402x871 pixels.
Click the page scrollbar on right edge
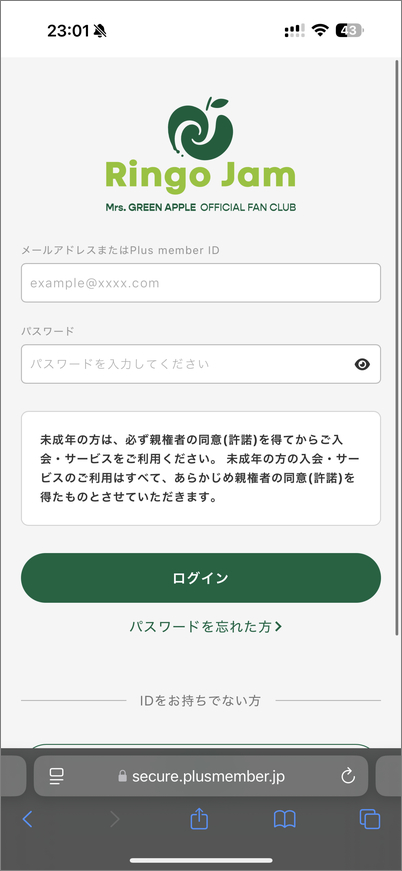[398, 346]
